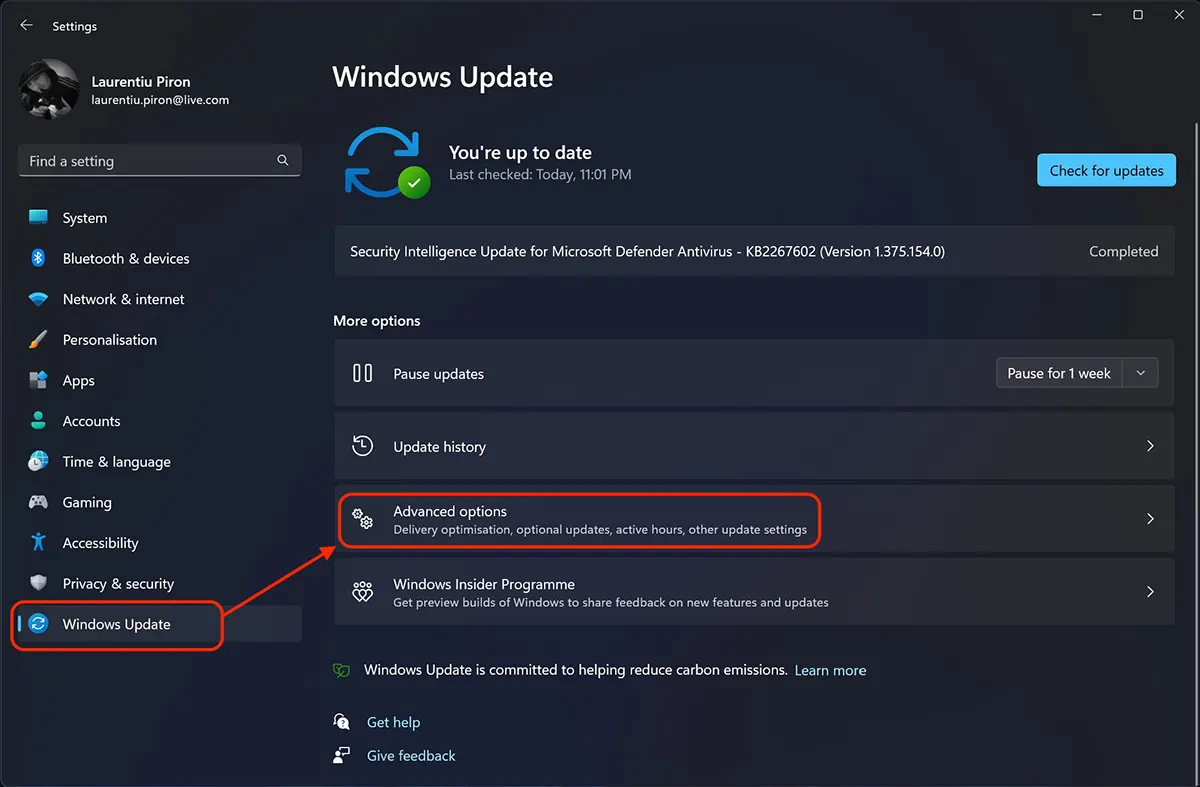1200x787 pixels.
Task: Click the Last checked timestamp text
Action: coord(540,175)
